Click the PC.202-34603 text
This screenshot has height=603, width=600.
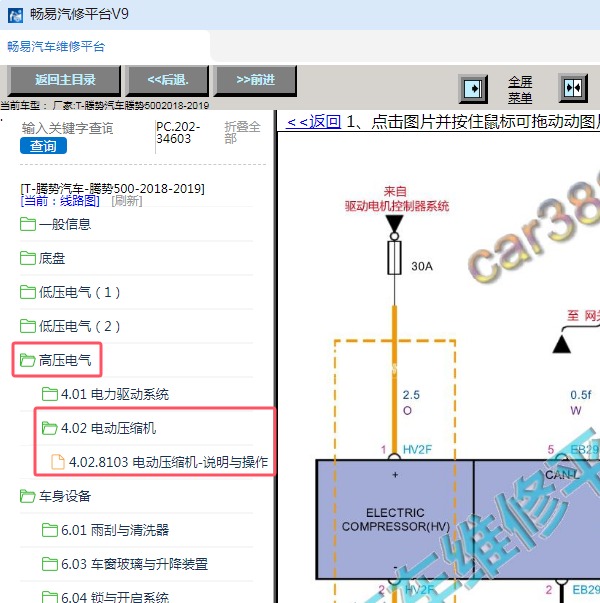[x=178, y=132]
